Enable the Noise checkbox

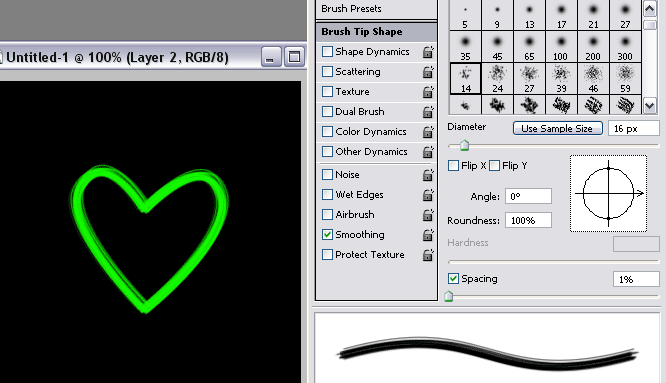pos(327,175)
